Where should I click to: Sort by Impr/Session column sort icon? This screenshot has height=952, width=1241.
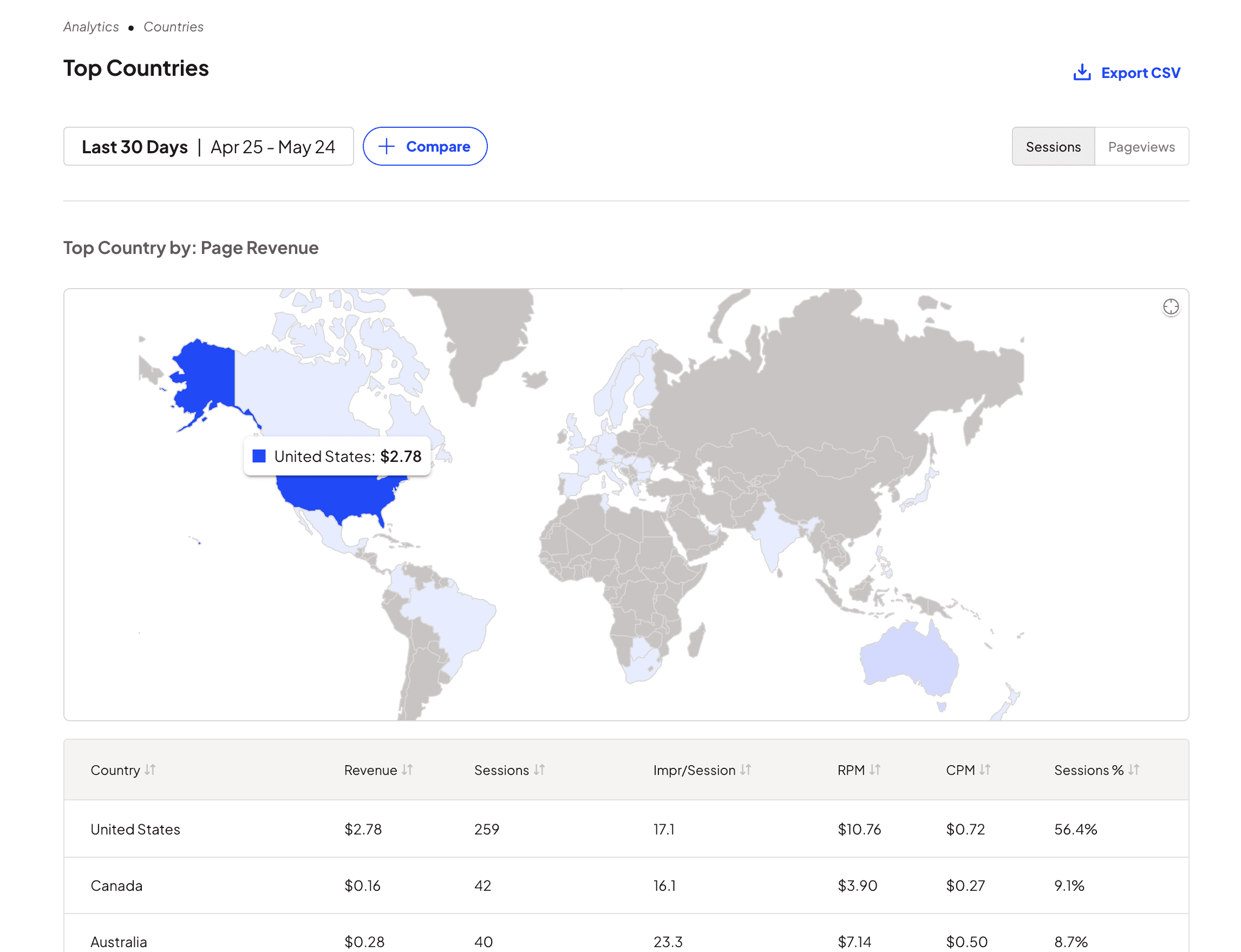[745, 770]
